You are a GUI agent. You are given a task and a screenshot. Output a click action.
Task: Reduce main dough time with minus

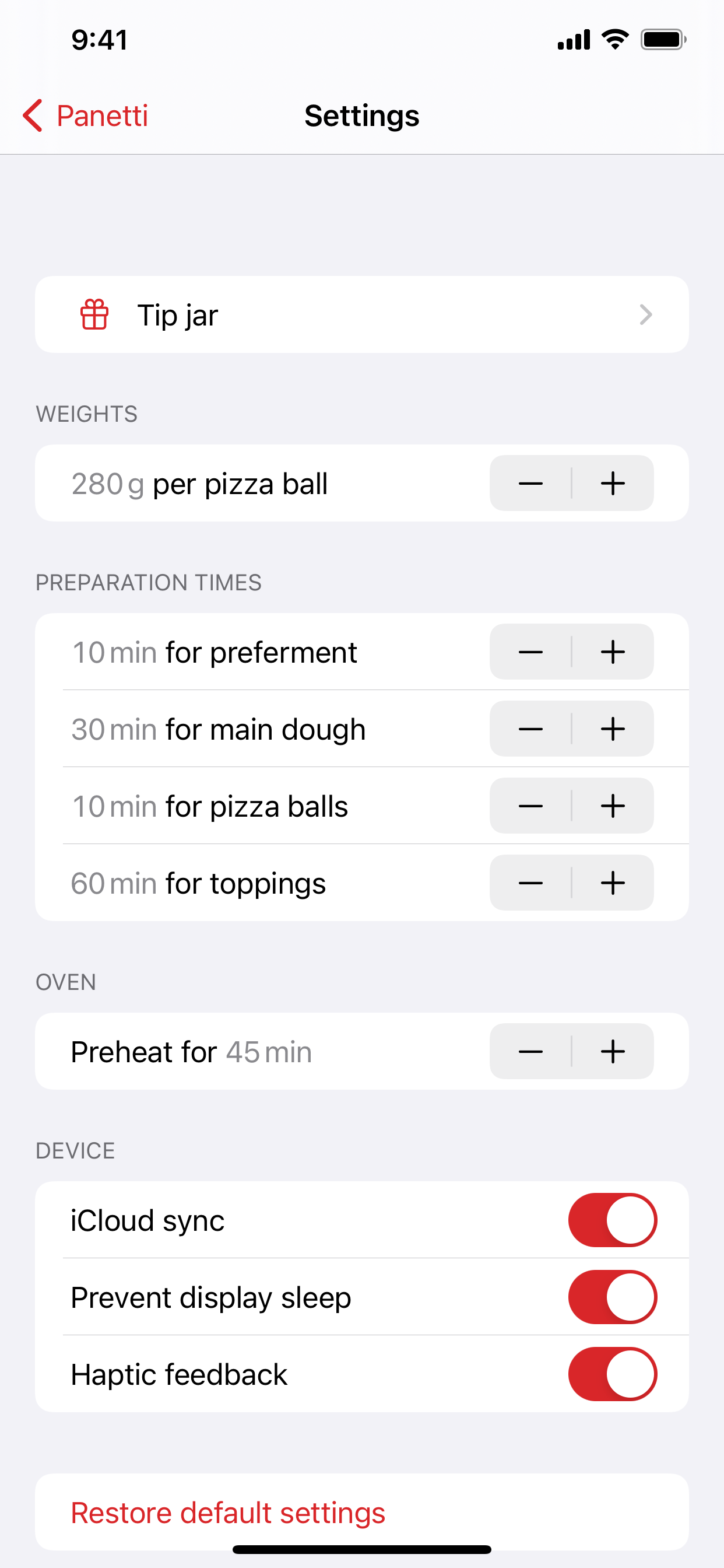click(530, 729)
